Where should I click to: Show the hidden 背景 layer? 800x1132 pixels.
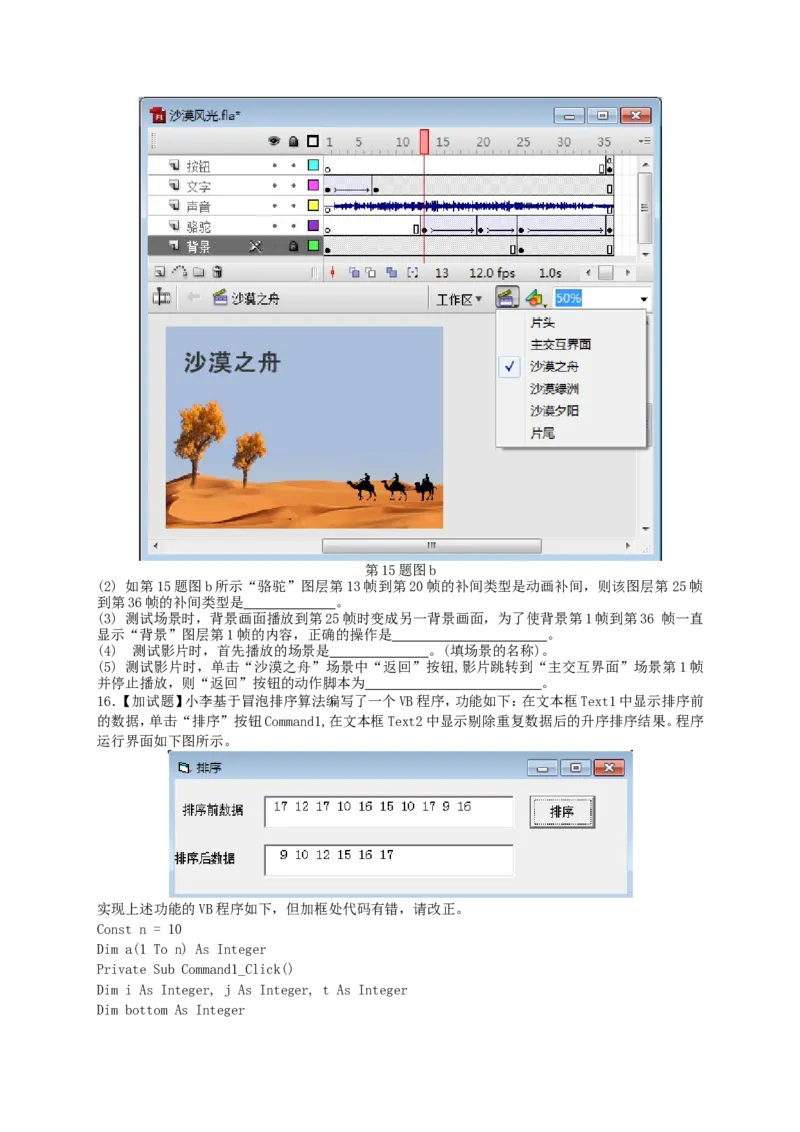pyautogui.click(x=254, y=245)
